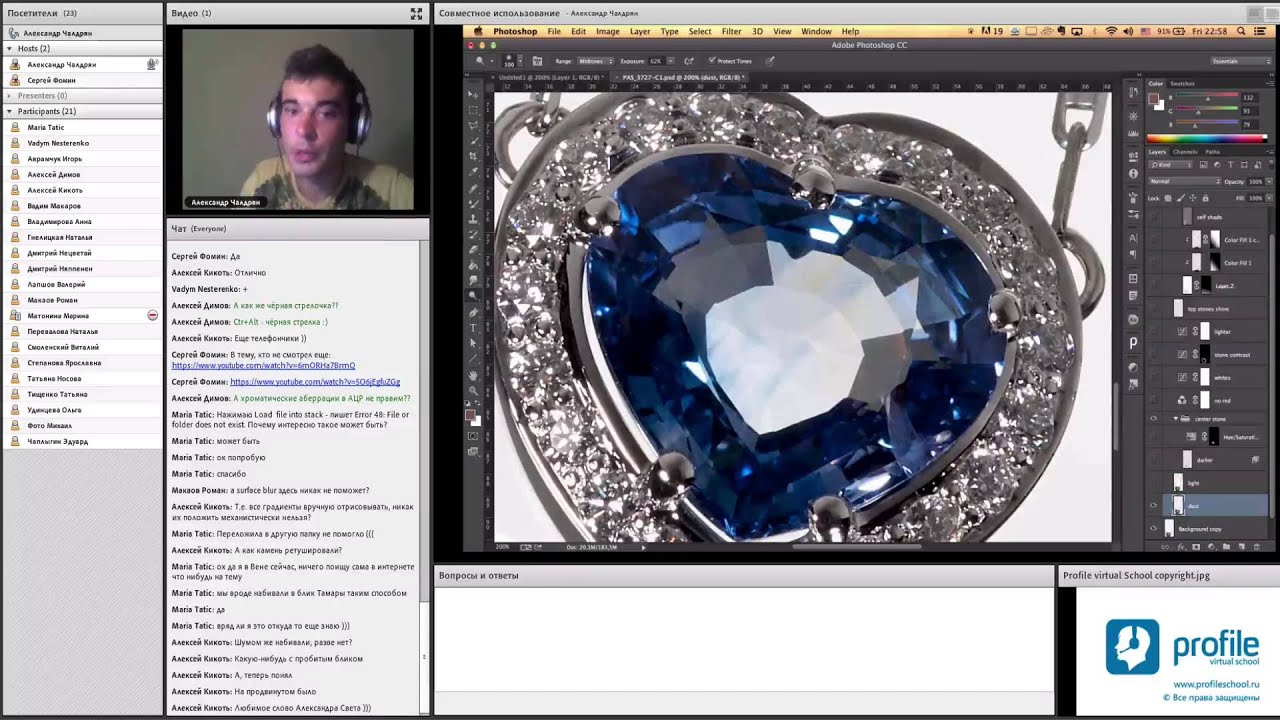The width and height of the screenshot is (1280, 720).
Task: Show the no red layer
Action: point(1153,401)
